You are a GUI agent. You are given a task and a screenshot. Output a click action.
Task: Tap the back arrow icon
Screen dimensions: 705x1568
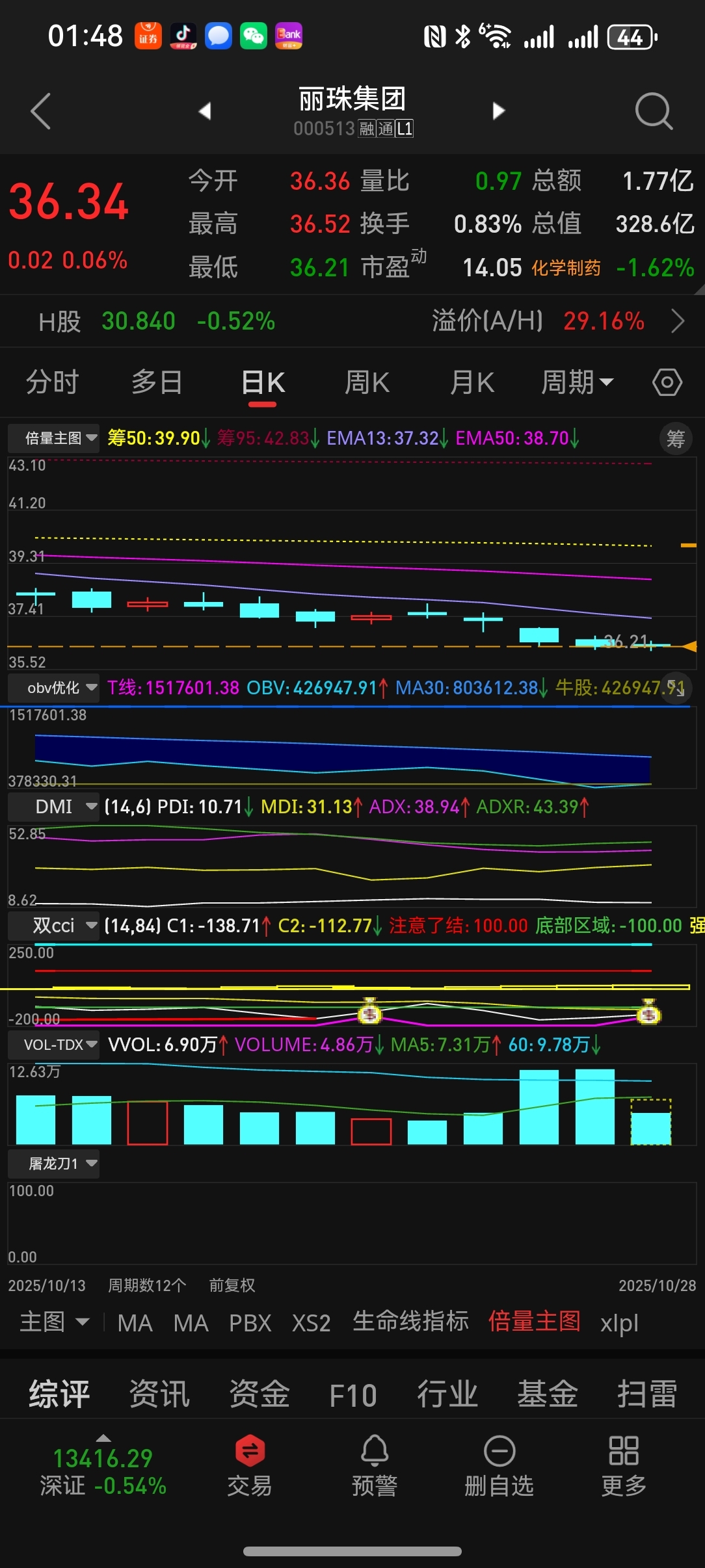coord(41,112)
